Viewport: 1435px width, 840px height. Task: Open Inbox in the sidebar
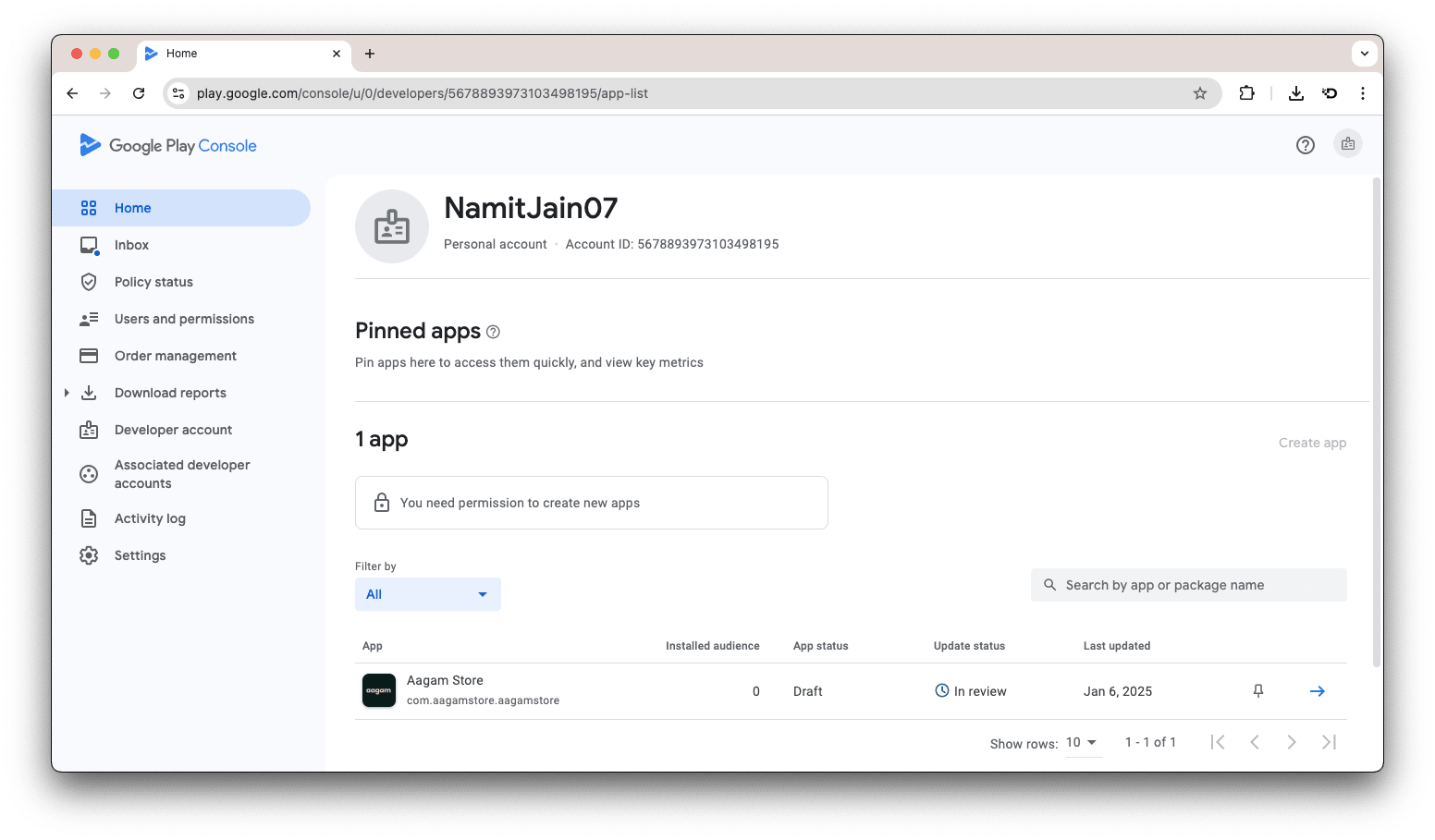(x=131, y=245)
